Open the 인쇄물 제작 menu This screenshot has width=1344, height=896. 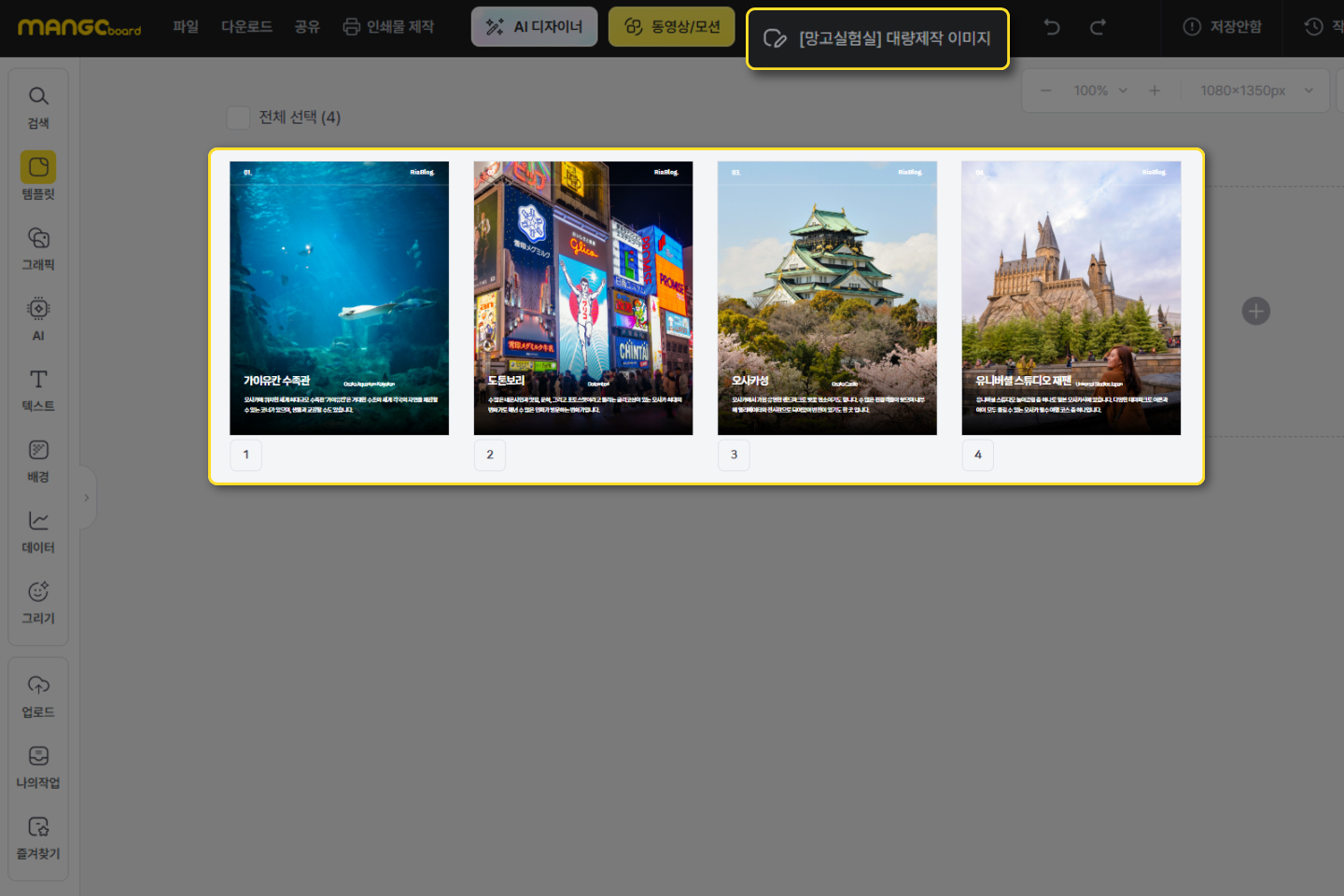tap(388, 27)
